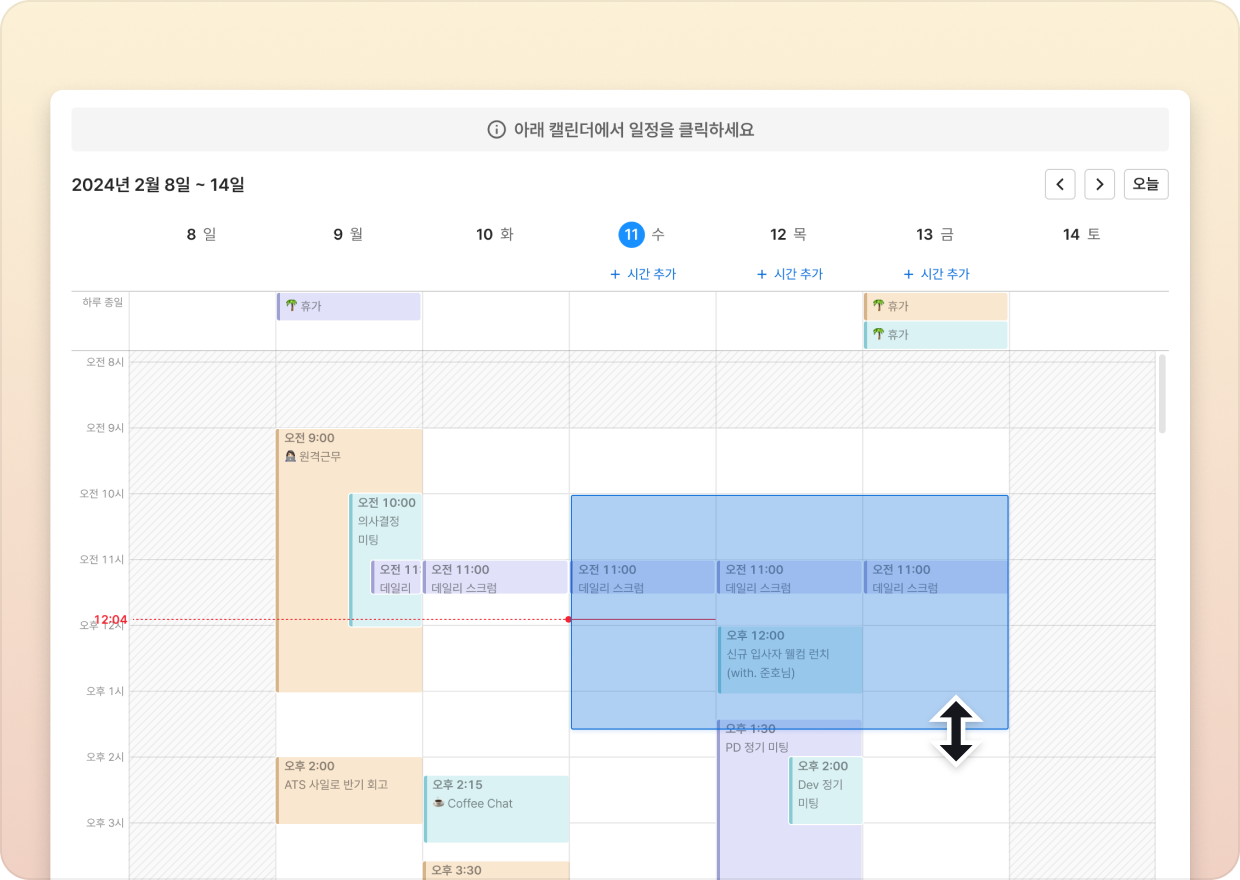Select the highlighted 11 수 day header
This screenshot has height=880, width=1240.
(x=642, y=234)
